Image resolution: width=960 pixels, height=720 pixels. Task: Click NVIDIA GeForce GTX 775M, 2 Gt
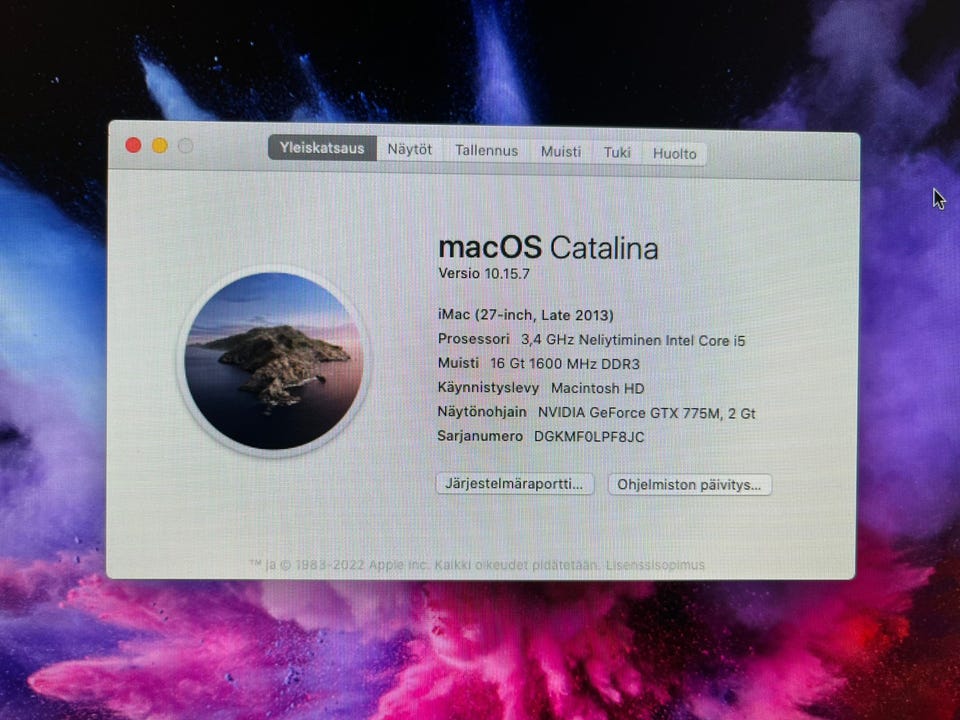647,413
